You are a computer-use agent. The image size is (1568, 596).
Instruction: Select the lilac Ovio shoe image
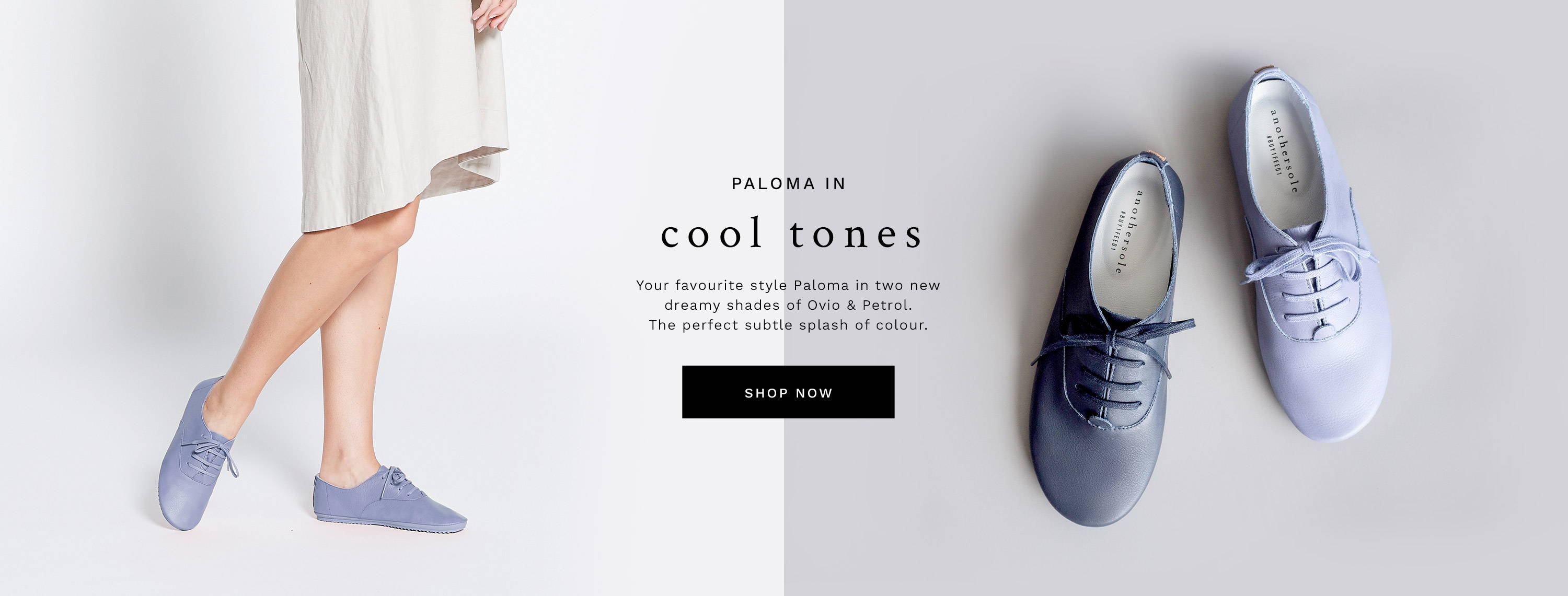[1308, 252]
